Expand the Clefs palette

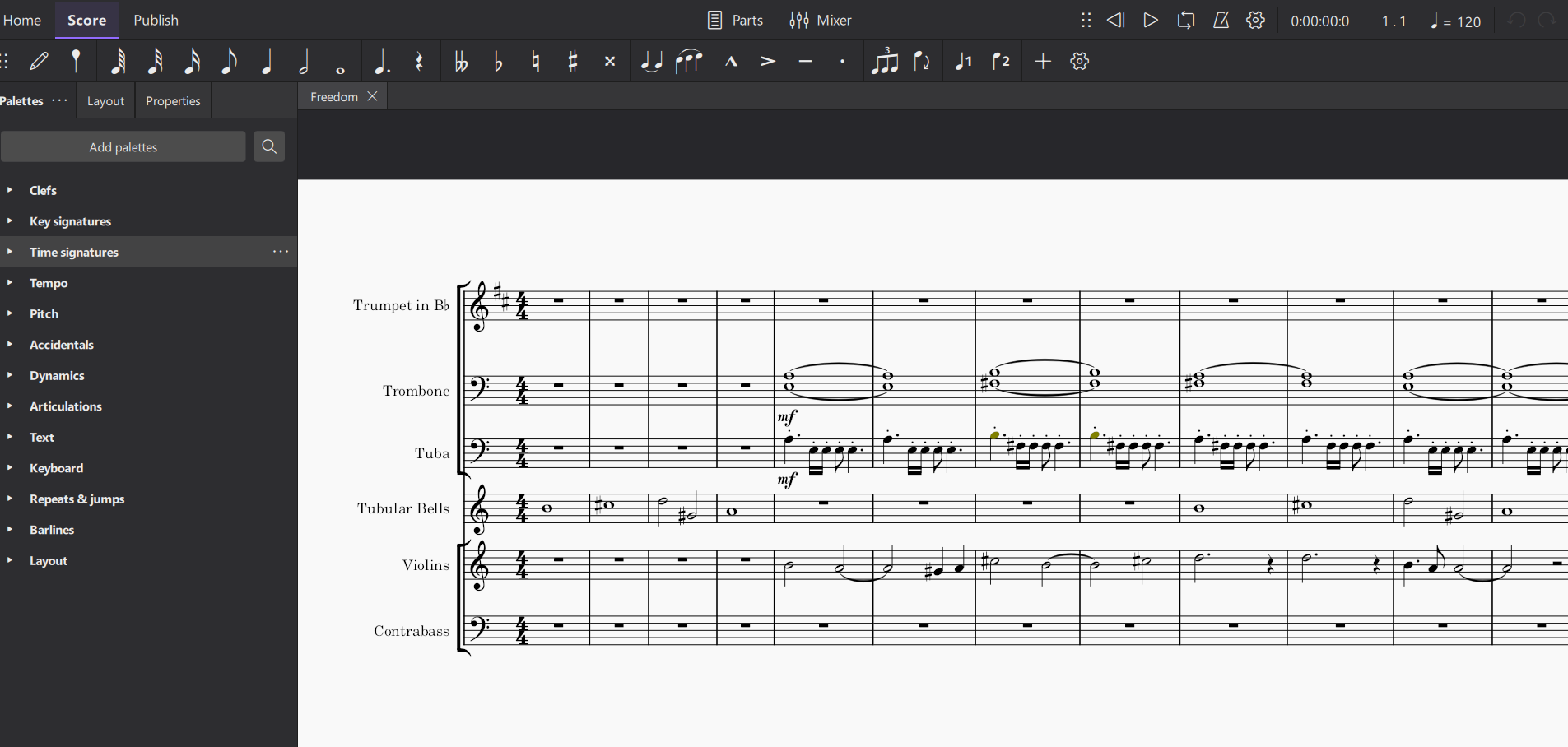pyautogui.click(x=10, y=190)
